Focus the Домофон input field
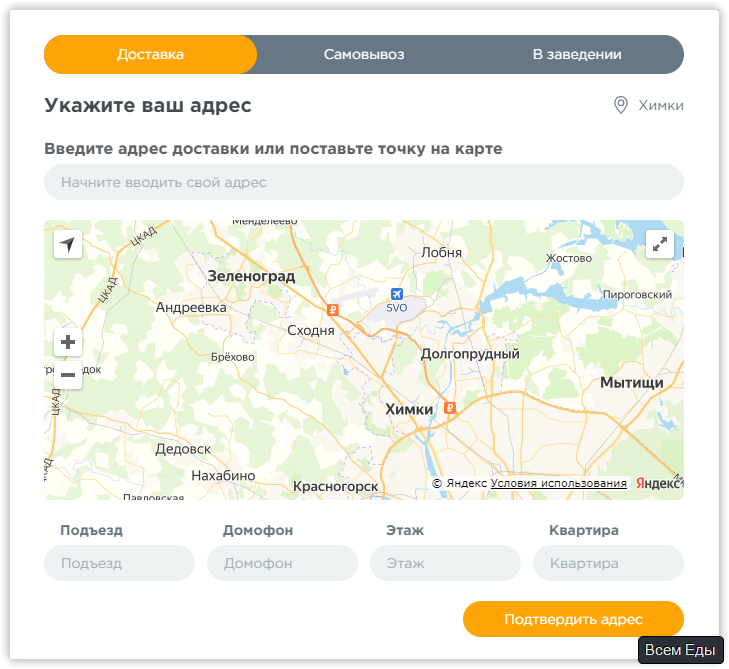 pyautogui.click(x=282, y=563)
